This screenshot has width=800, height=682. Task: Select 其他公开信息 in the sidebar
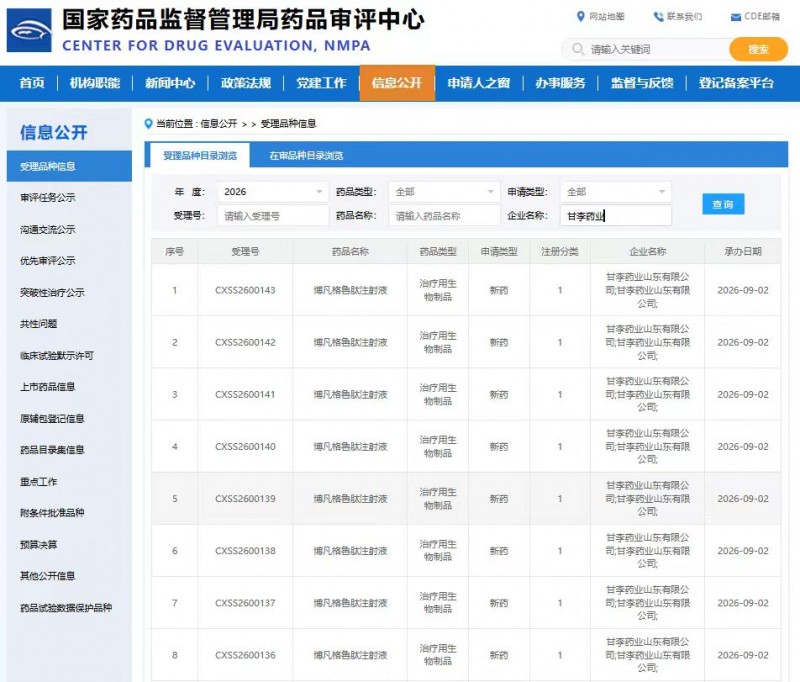click(48, 576)
